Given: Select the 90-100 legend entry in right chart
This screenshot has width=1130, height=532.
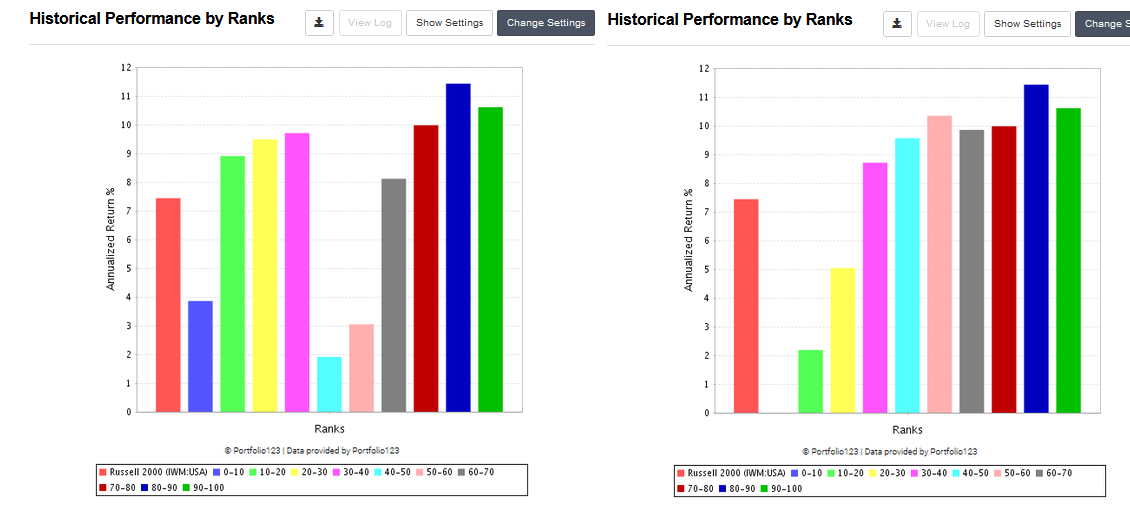Looking at the screenshot, I should (x=781, y=489).
